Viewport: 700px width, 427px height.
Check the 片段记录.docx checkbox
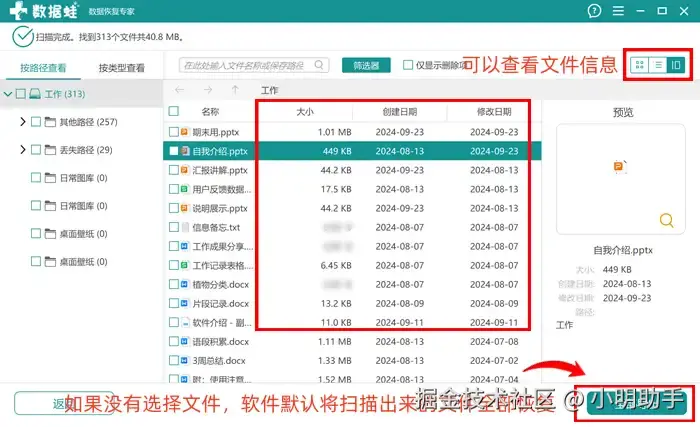coord(174,304)
